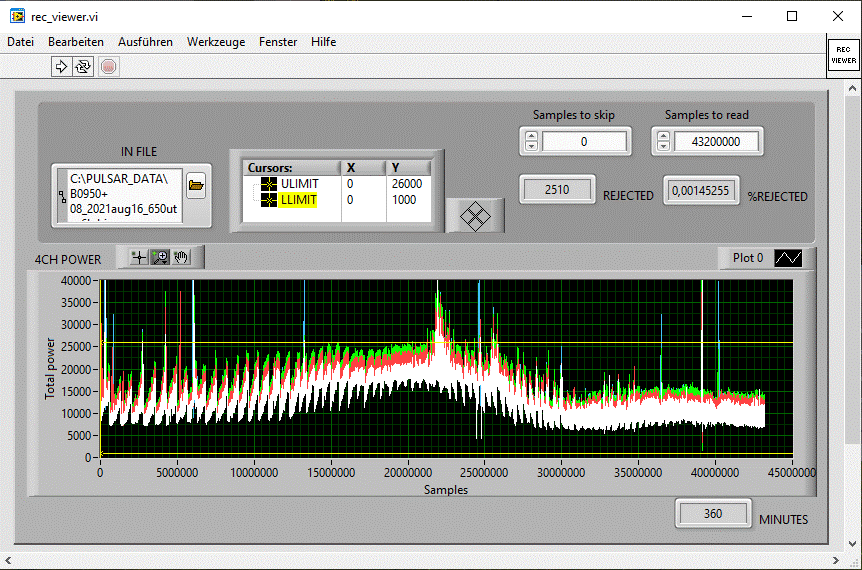
Task: Click the LabVIEW window title icon
Action: point(18,16)
